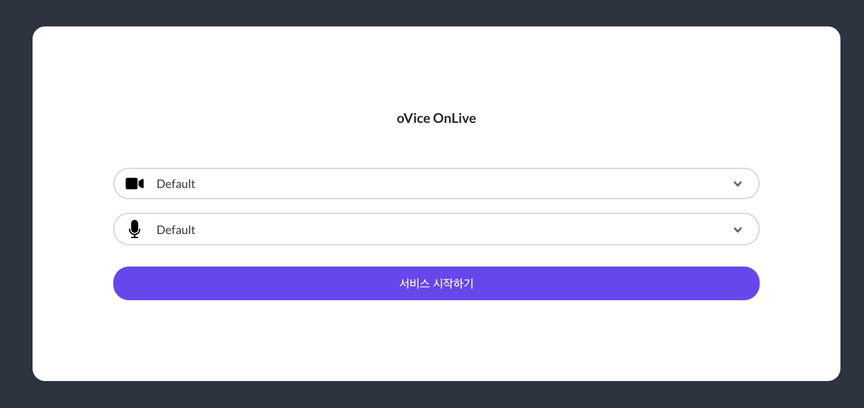The height and width of the screenshot is (408, 864).
Task: Click the video camera icon
Action: click(134, 184)
